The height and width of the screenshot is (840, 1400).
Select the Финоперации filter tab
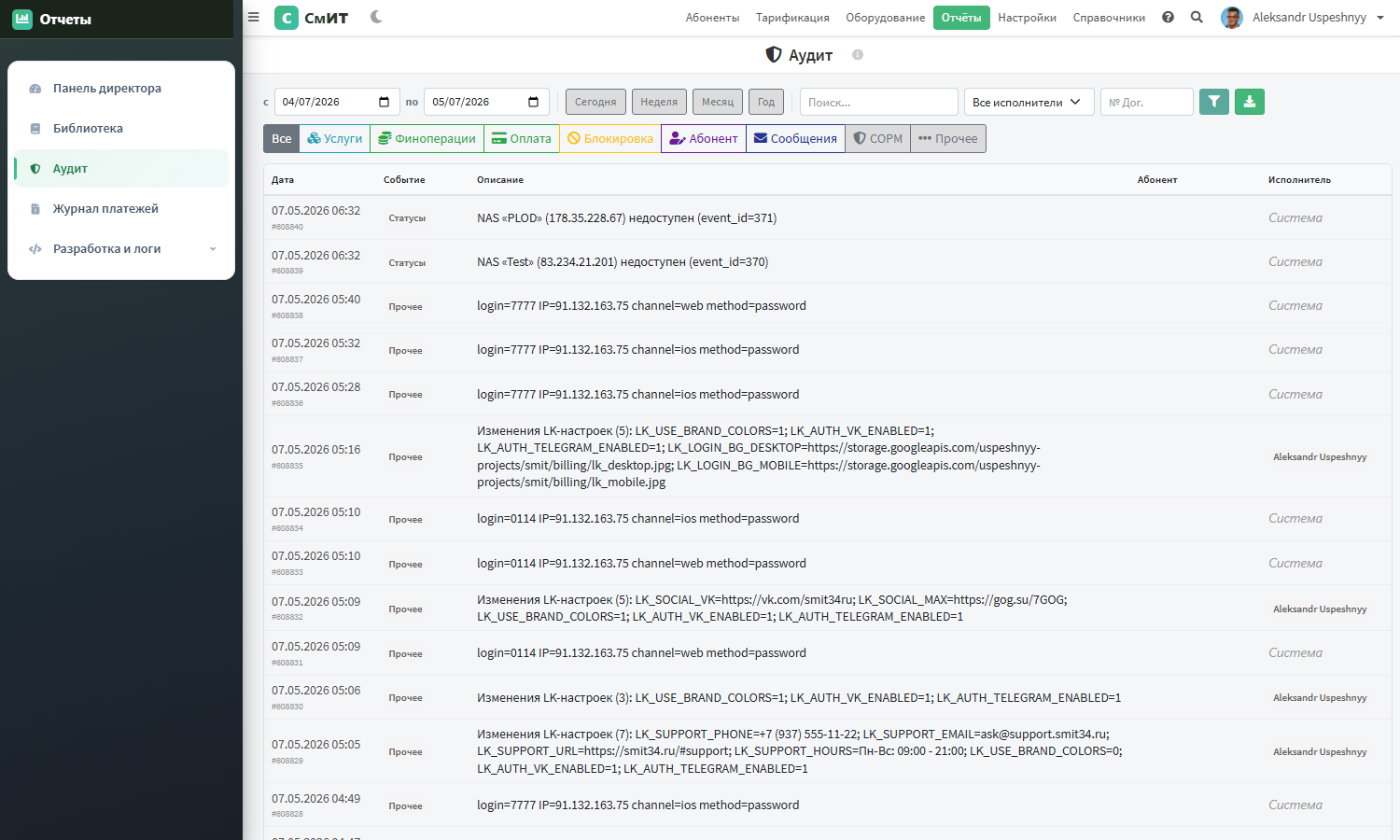tap(427, 138)
